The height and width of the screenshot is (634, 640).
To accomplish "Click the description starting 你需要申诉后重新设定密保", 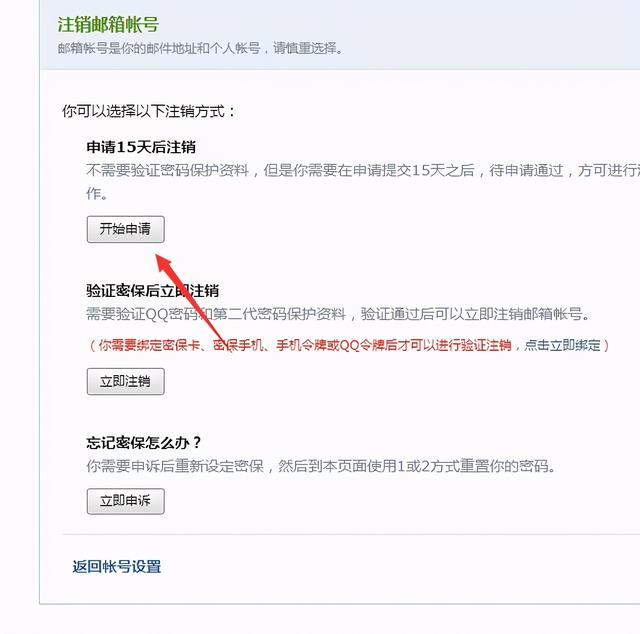I will click(321, 466).
